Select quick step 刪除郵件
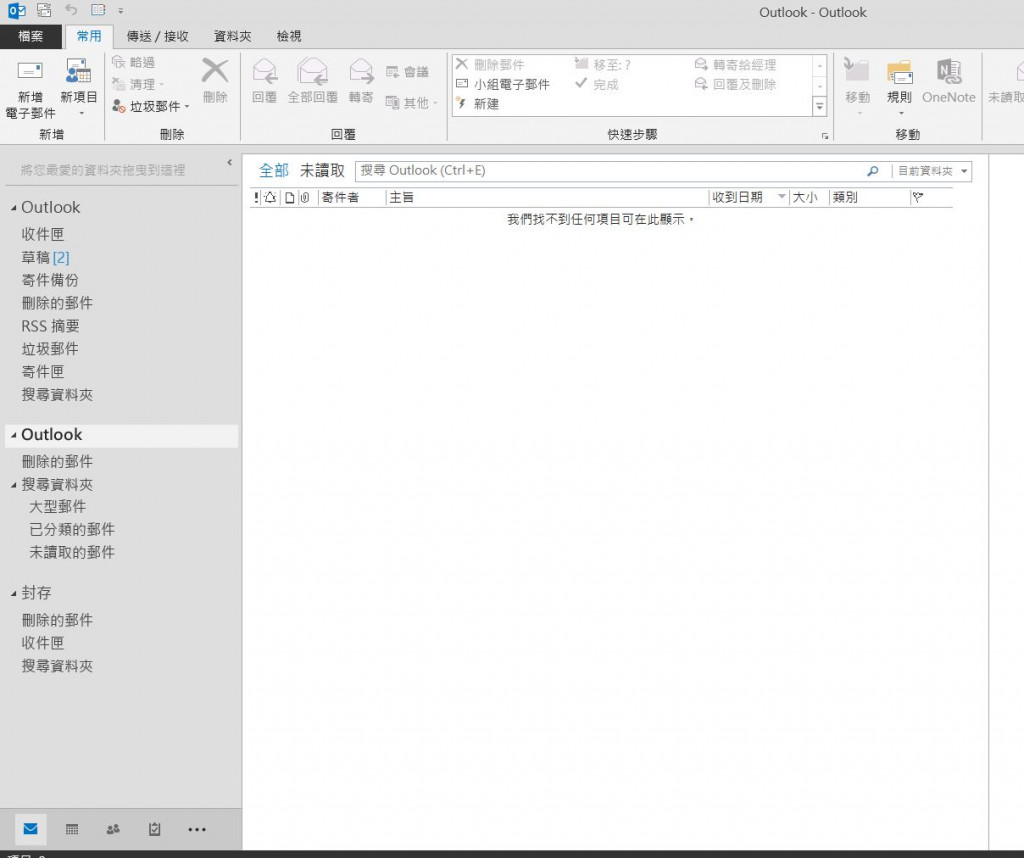Viewport: 1024px width, 858px height. 490,65
